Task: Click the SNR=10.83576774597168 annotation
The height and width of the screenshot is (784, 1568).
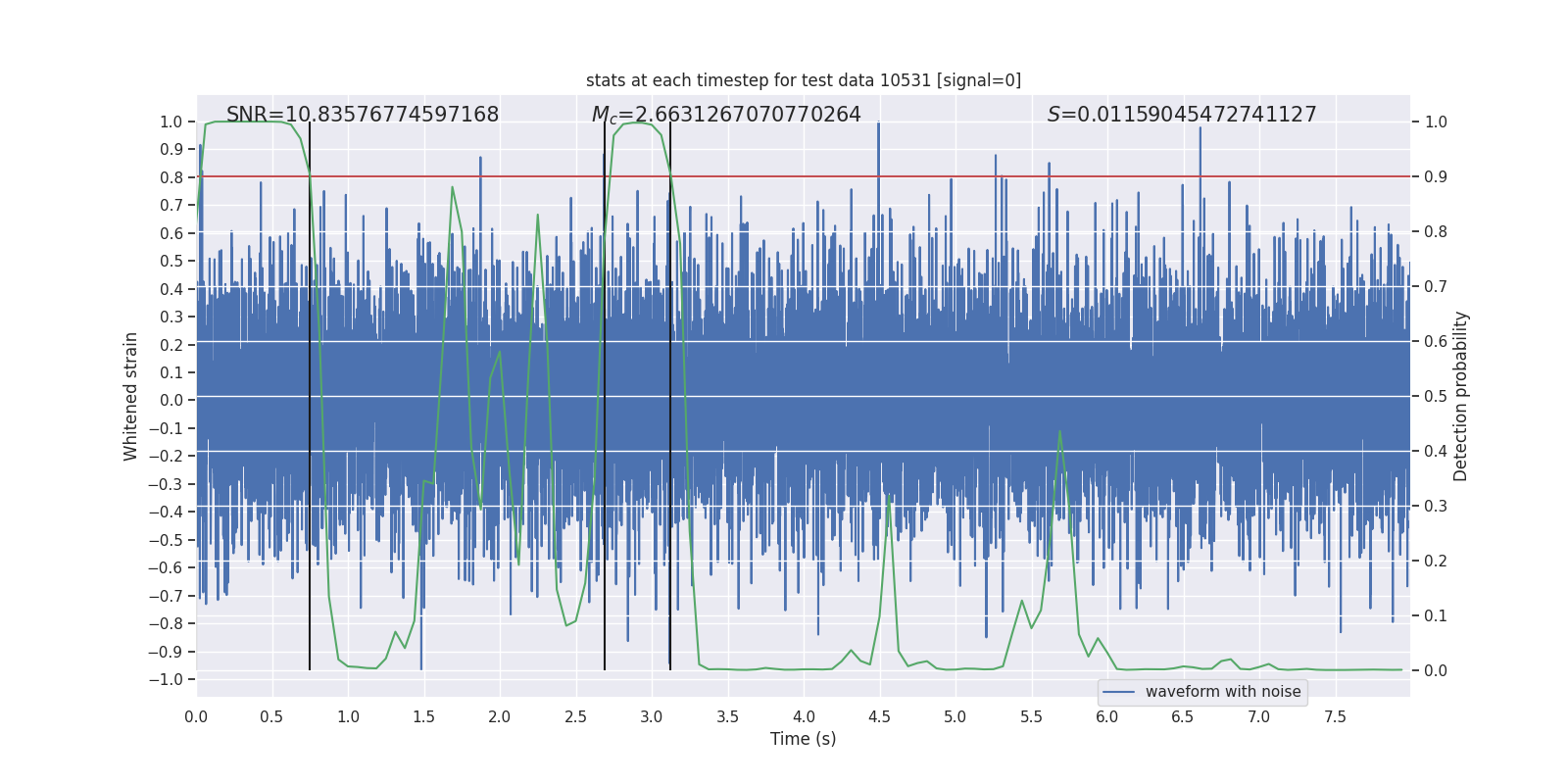Action: [x=363, y=115]
